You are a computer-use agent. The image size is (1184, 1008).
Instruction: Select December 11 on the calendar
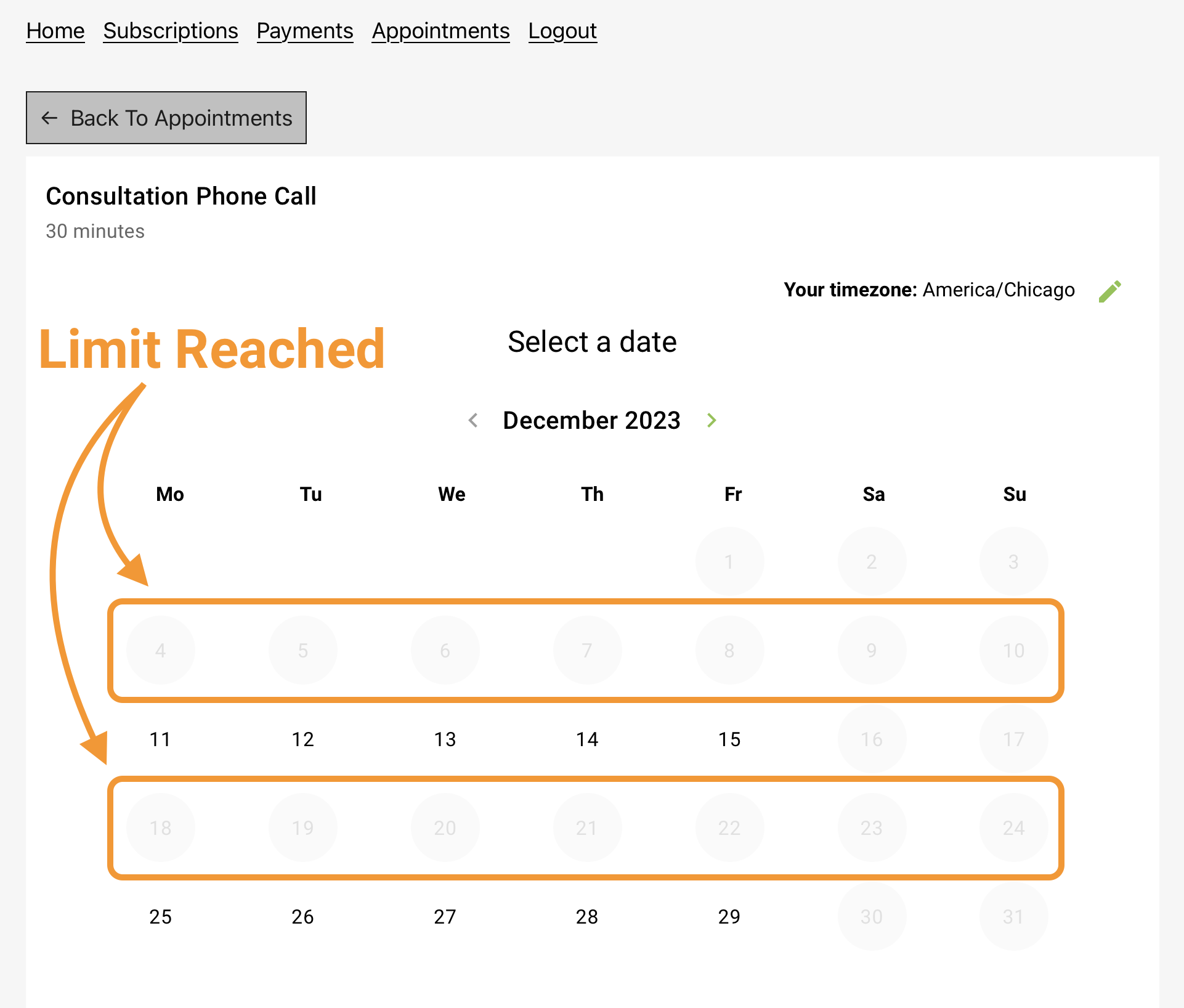[160, 739]
